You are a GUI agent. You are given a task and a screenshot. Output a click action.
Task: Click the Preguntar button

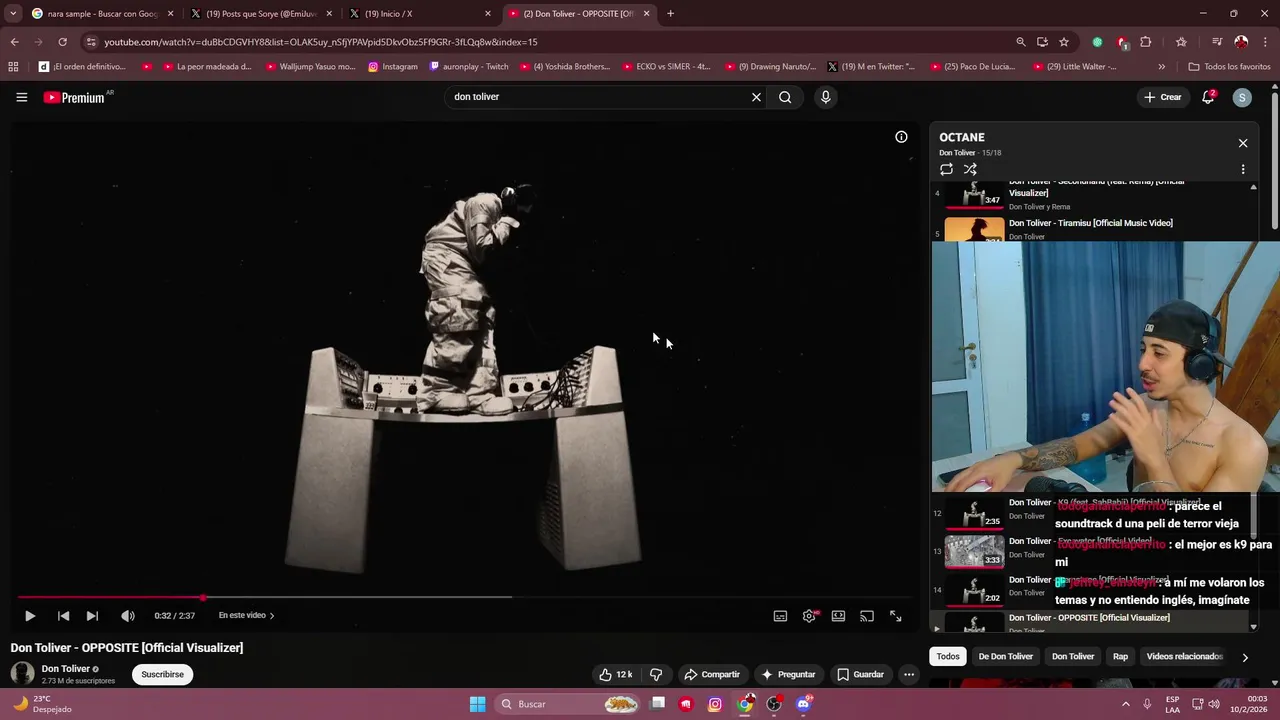coord(788,675)
